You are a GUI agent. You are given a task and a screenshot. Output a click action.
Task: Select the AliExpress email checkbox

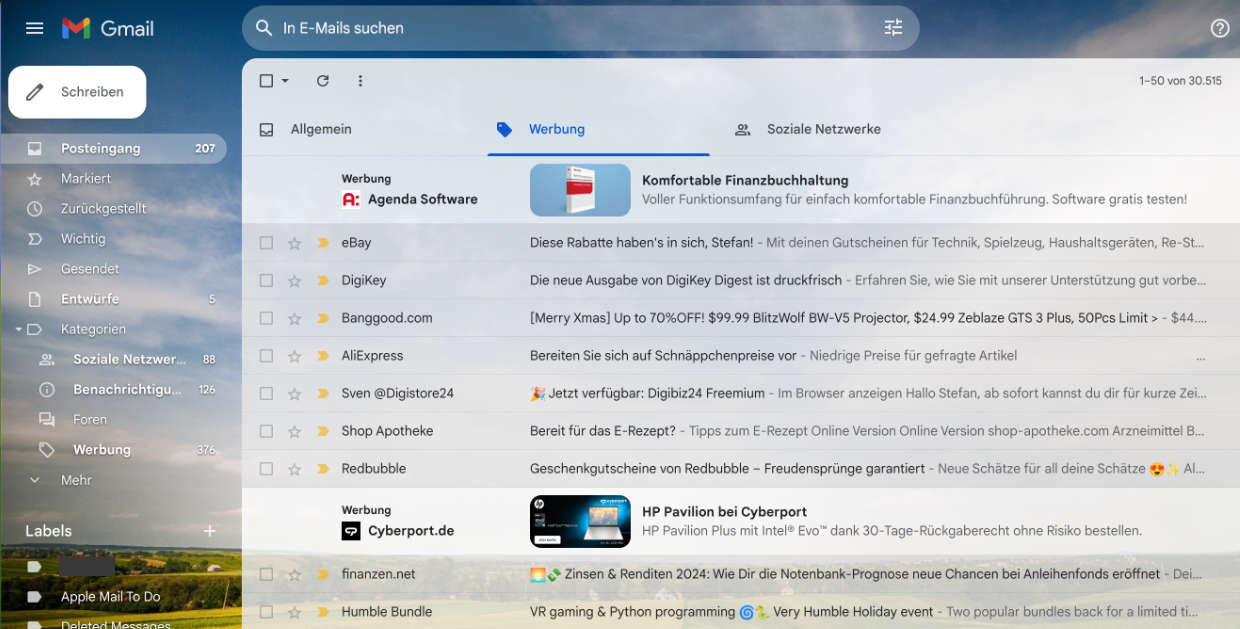tap(266, 356)
